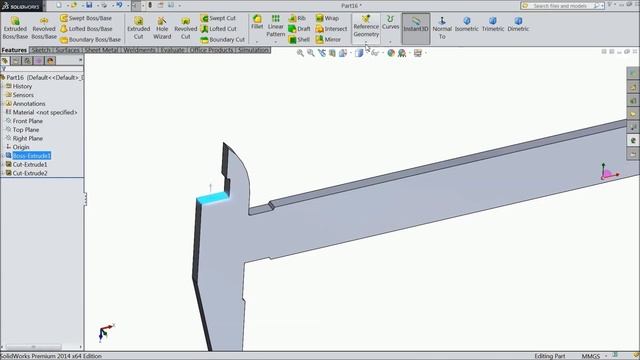Click the Normal To view
This screenshot has width=640, height=360.
pos(442,28)
